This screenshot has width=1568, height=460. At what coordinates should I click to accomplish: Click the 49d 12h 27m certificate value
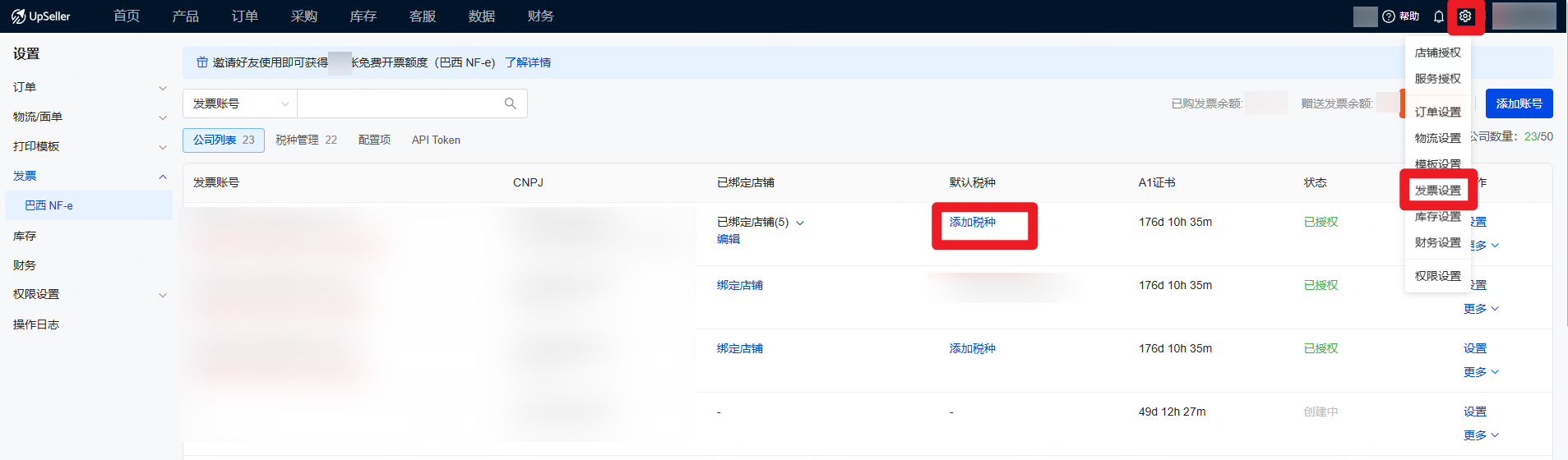pos(1173,412)
